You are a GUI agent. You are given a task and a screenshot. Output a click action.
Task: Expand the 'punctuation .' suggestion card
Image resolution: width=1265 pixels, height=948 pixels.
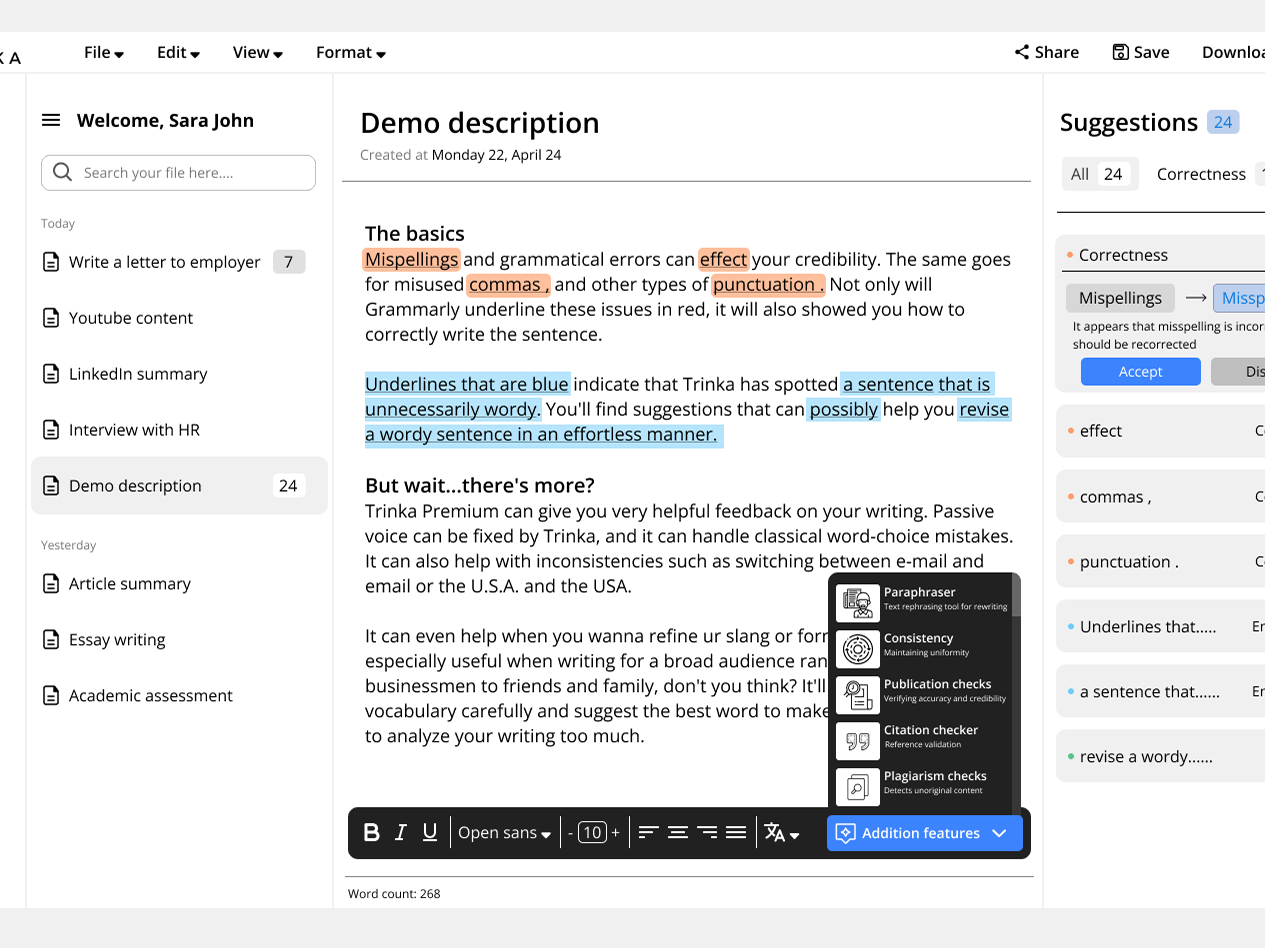1160,562
